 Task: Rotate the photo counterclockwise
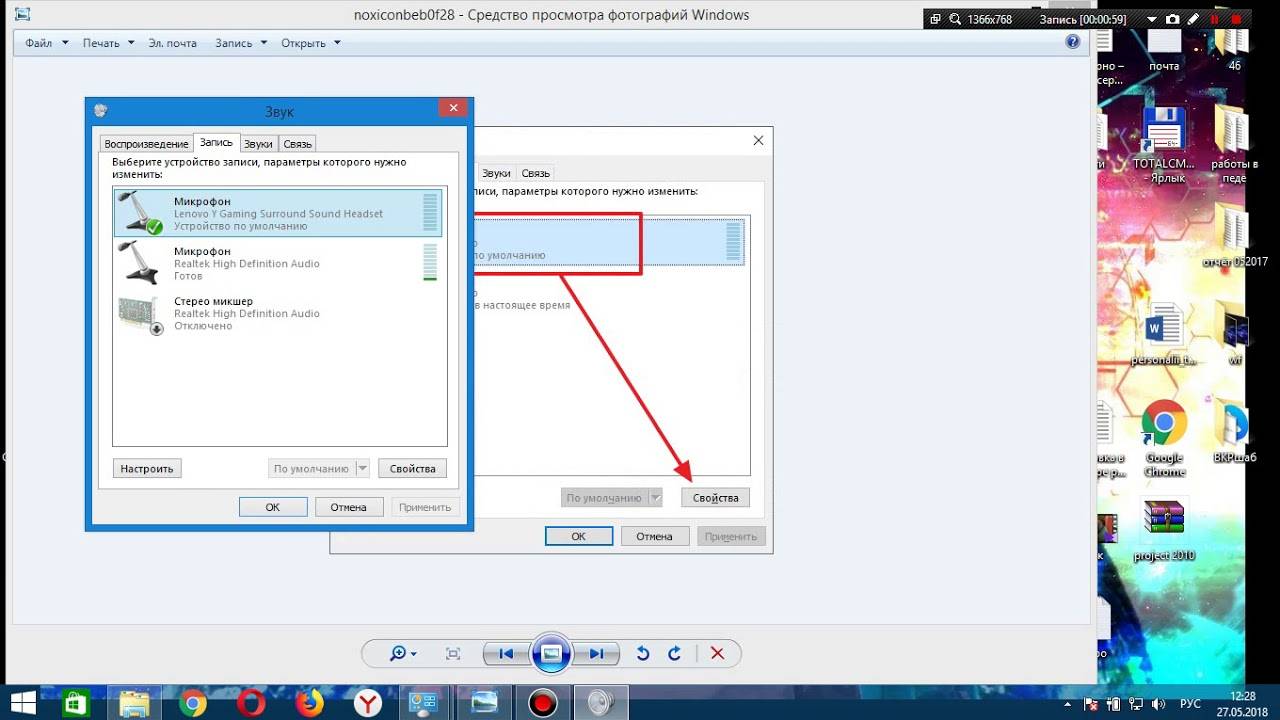click(x=643, y=653)
